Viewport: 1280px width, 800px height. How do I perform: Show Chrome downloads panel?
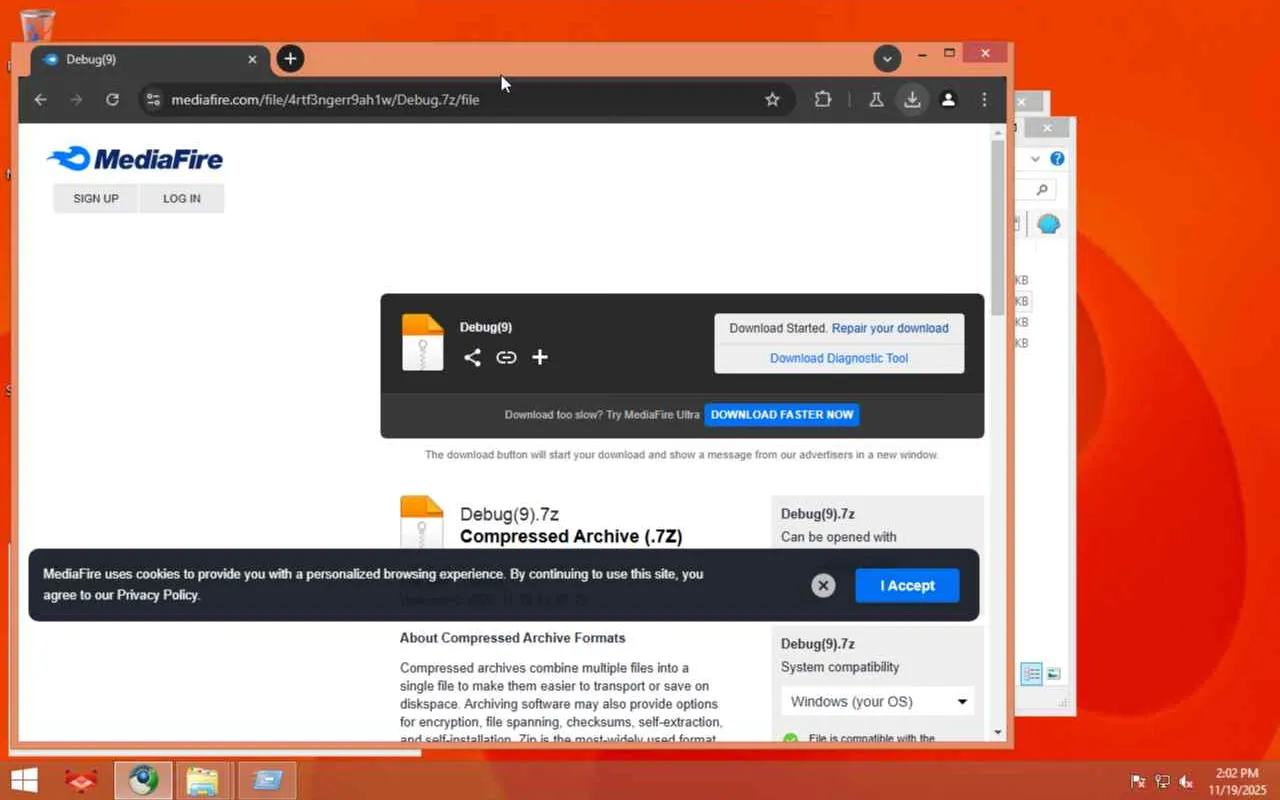coord(912,100)
